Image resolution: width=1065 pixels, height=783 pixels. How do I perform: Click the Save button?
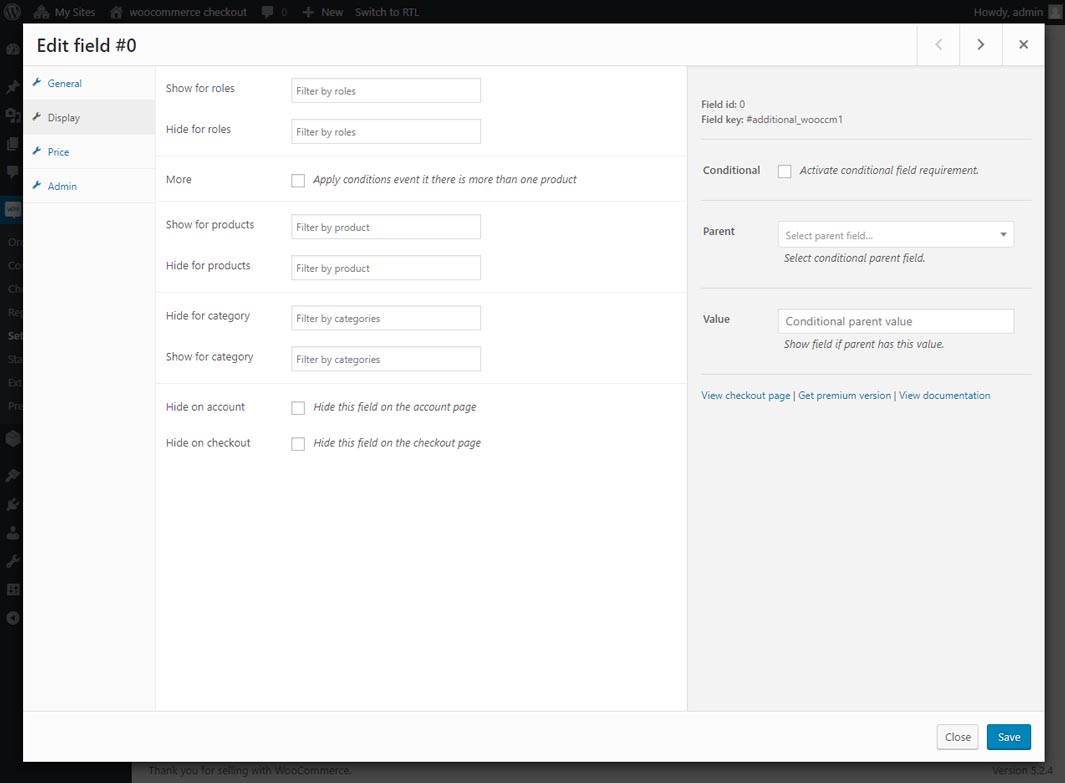1008,737
